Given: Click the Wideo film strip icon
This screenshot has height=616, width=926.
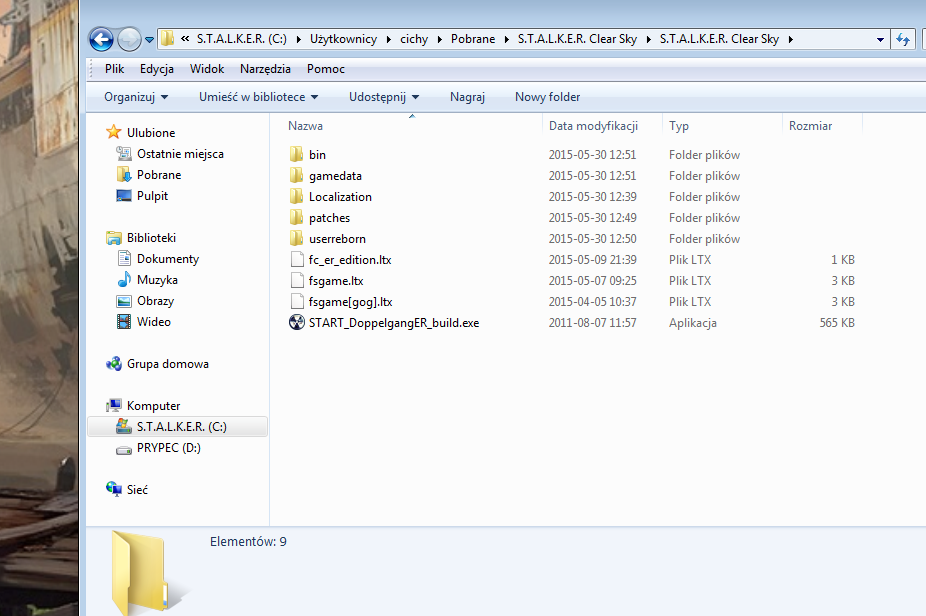Looking at the screenshot, I should [x=123, y=321].
